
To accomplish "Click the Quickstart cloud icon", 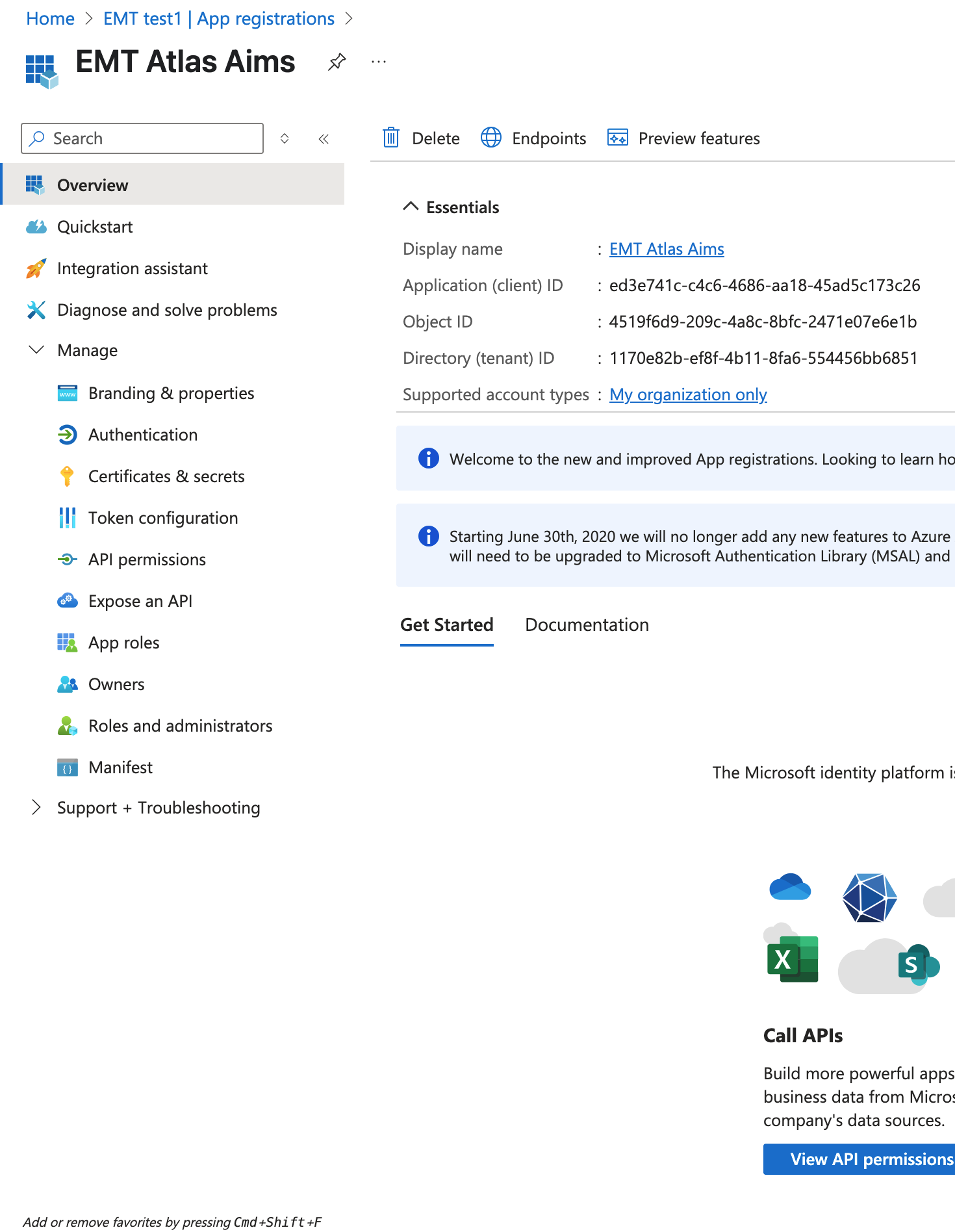I will [36, 227].
